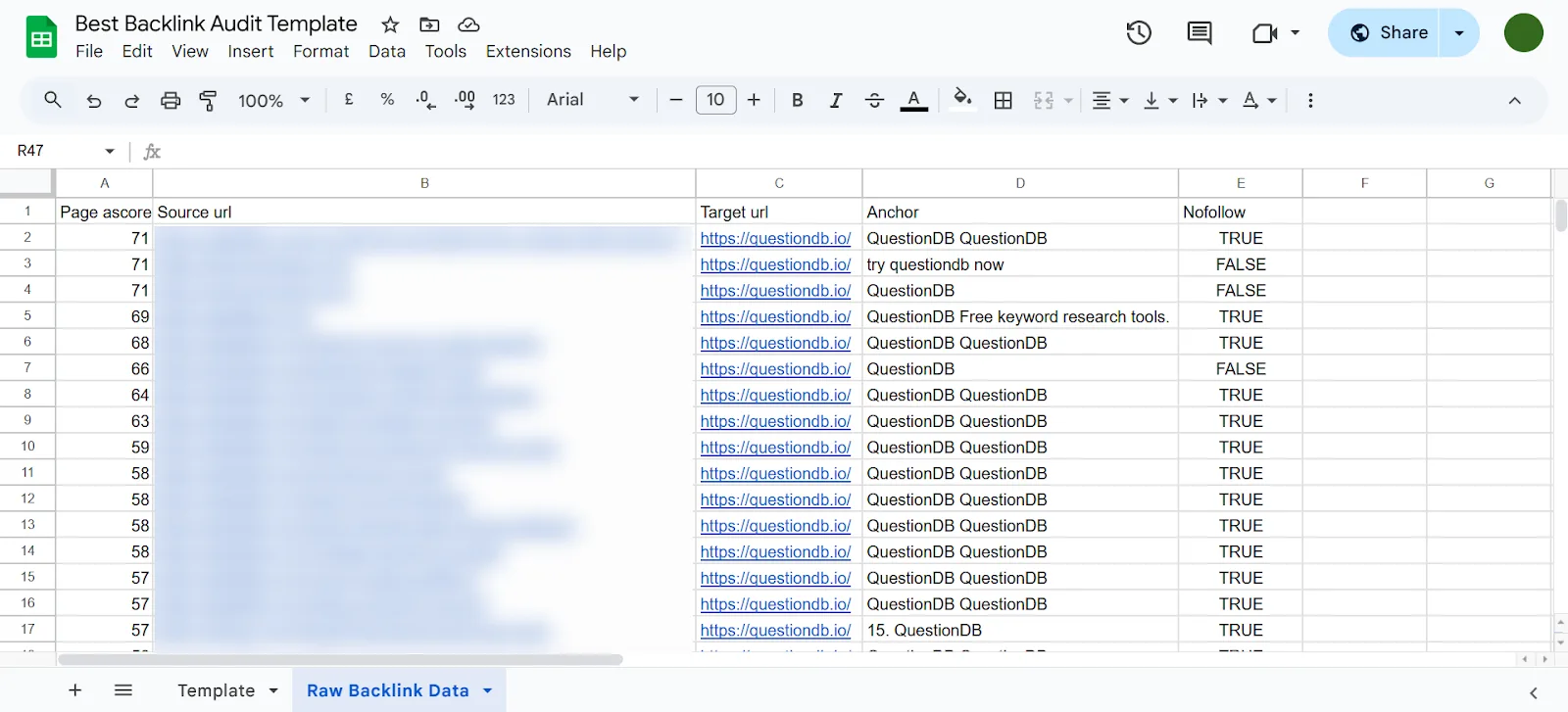The image size is (1568, 712).
Task: Open the Edit menu
Action: tap(137, 51)
